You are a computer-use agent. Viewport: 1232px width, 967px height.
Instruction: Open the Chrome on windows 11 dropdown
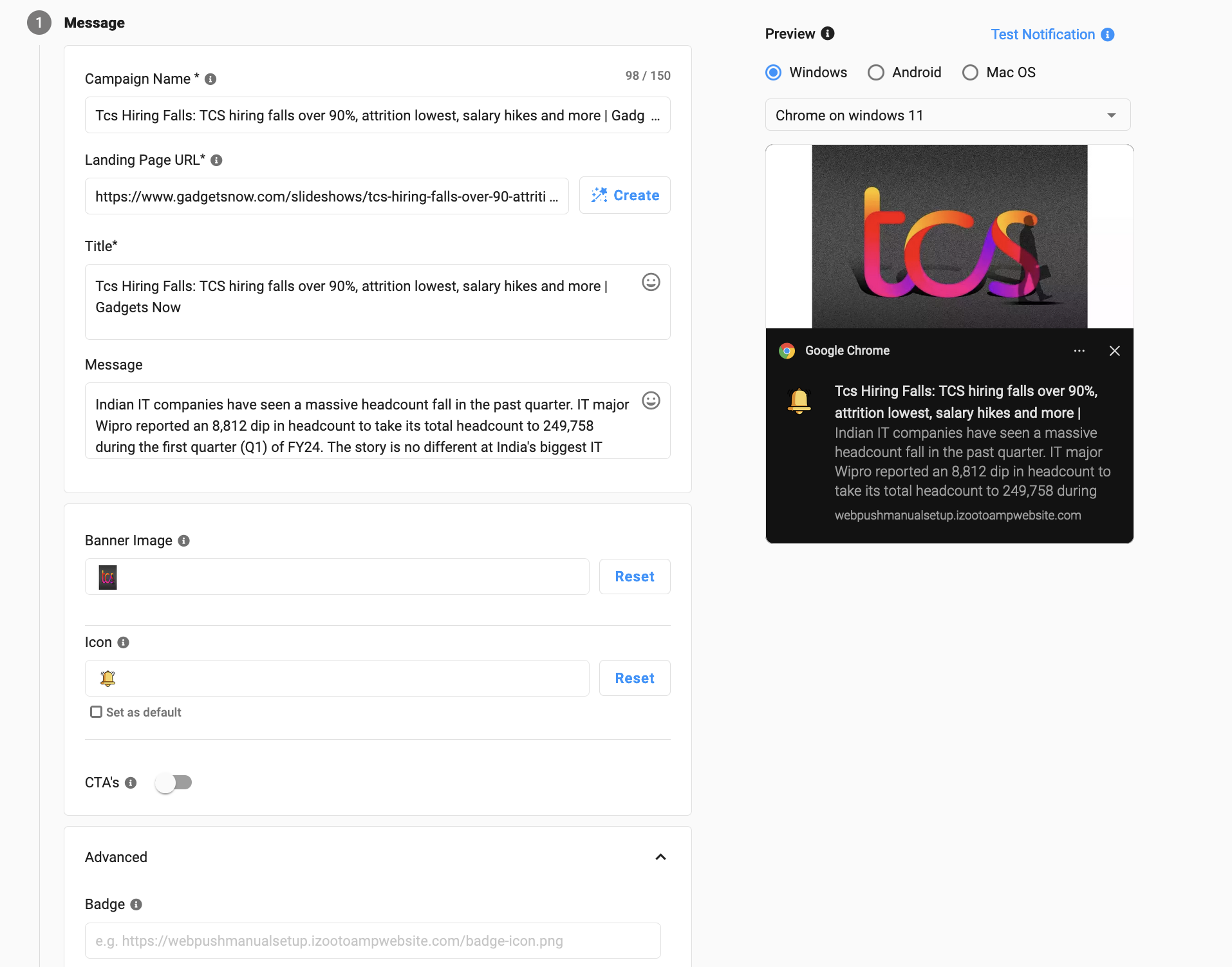[x=947, y=115]
